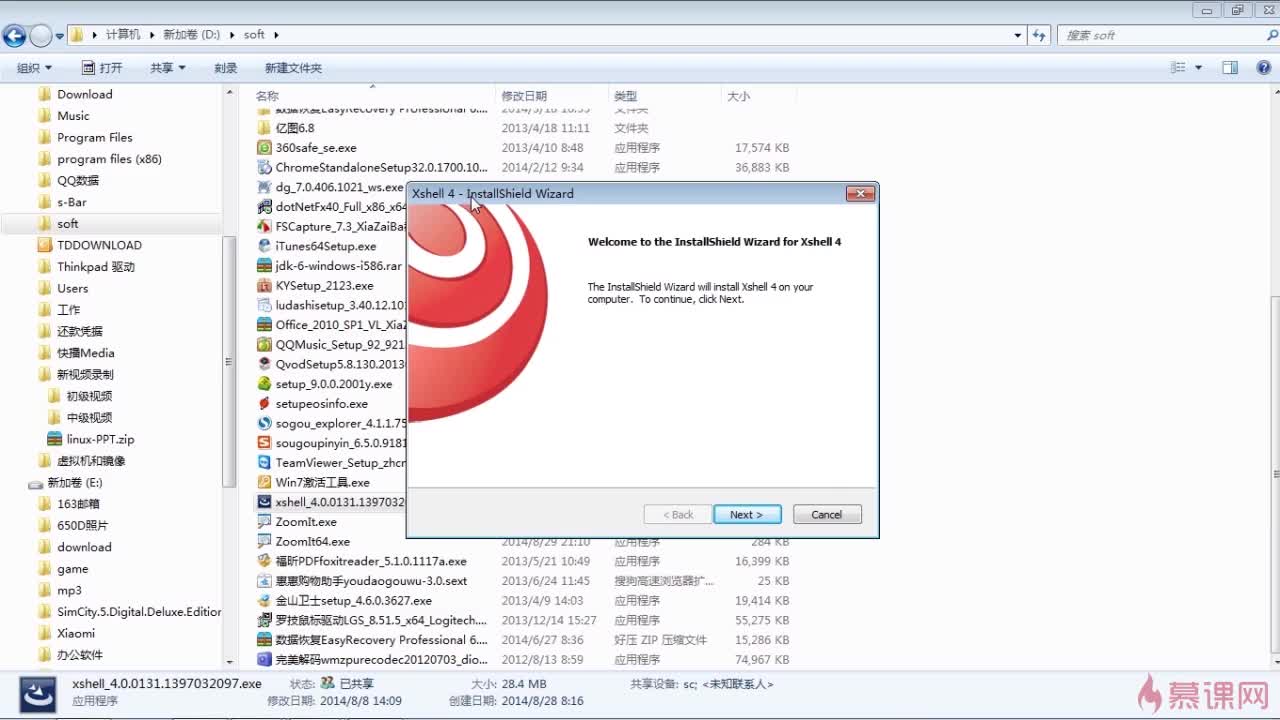Cancel the Xshell InstallShield Wizard
This screenshot has height=720, width=1280.
827,514
